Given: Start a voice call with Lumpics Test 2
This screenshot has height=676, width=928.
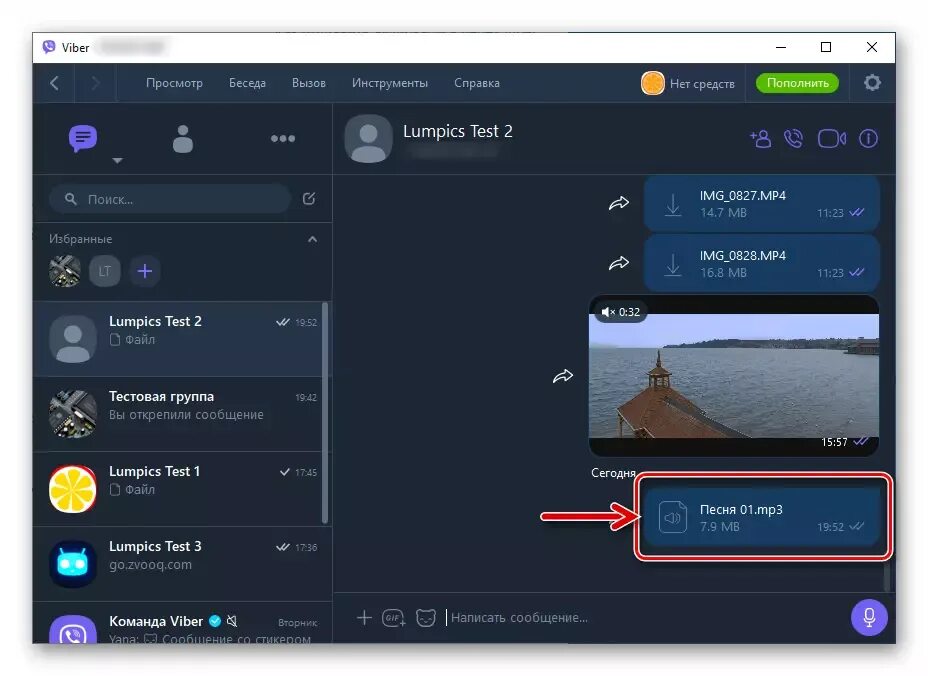Looking at the screenshot, I should [x=793, y=139].
